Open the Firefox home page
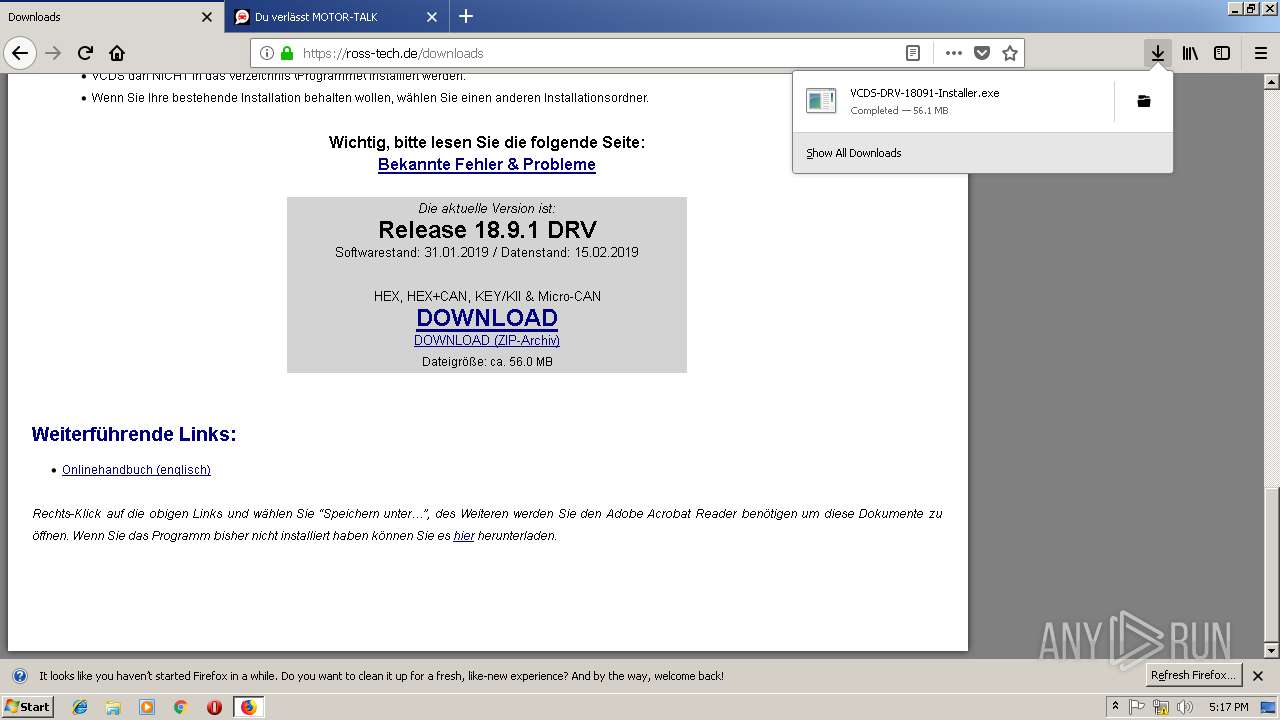The height and width of the screenshot is (720, 1280). point(117,53)
